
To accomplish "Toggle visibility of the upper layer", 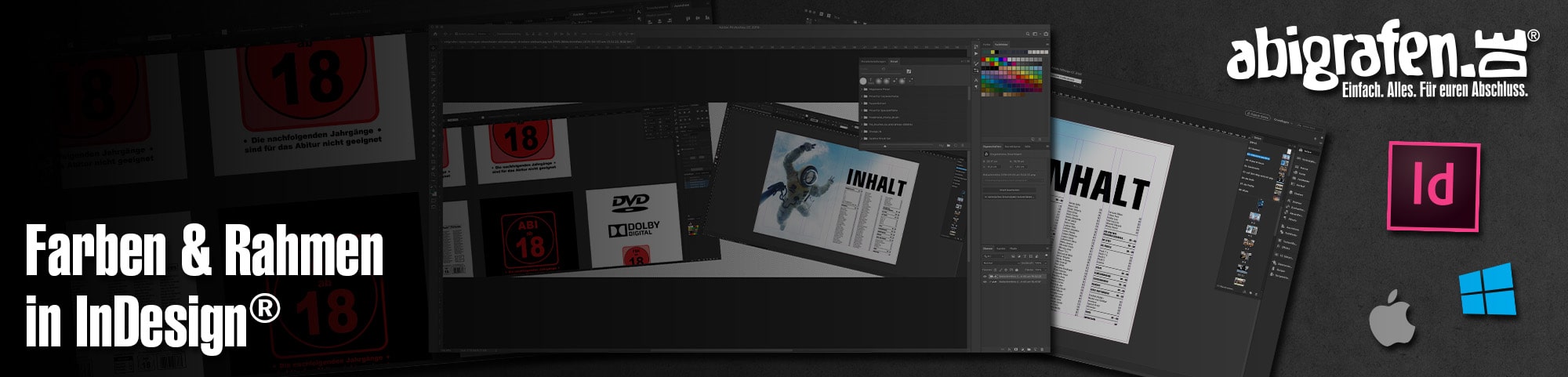I will pos(985,275).
